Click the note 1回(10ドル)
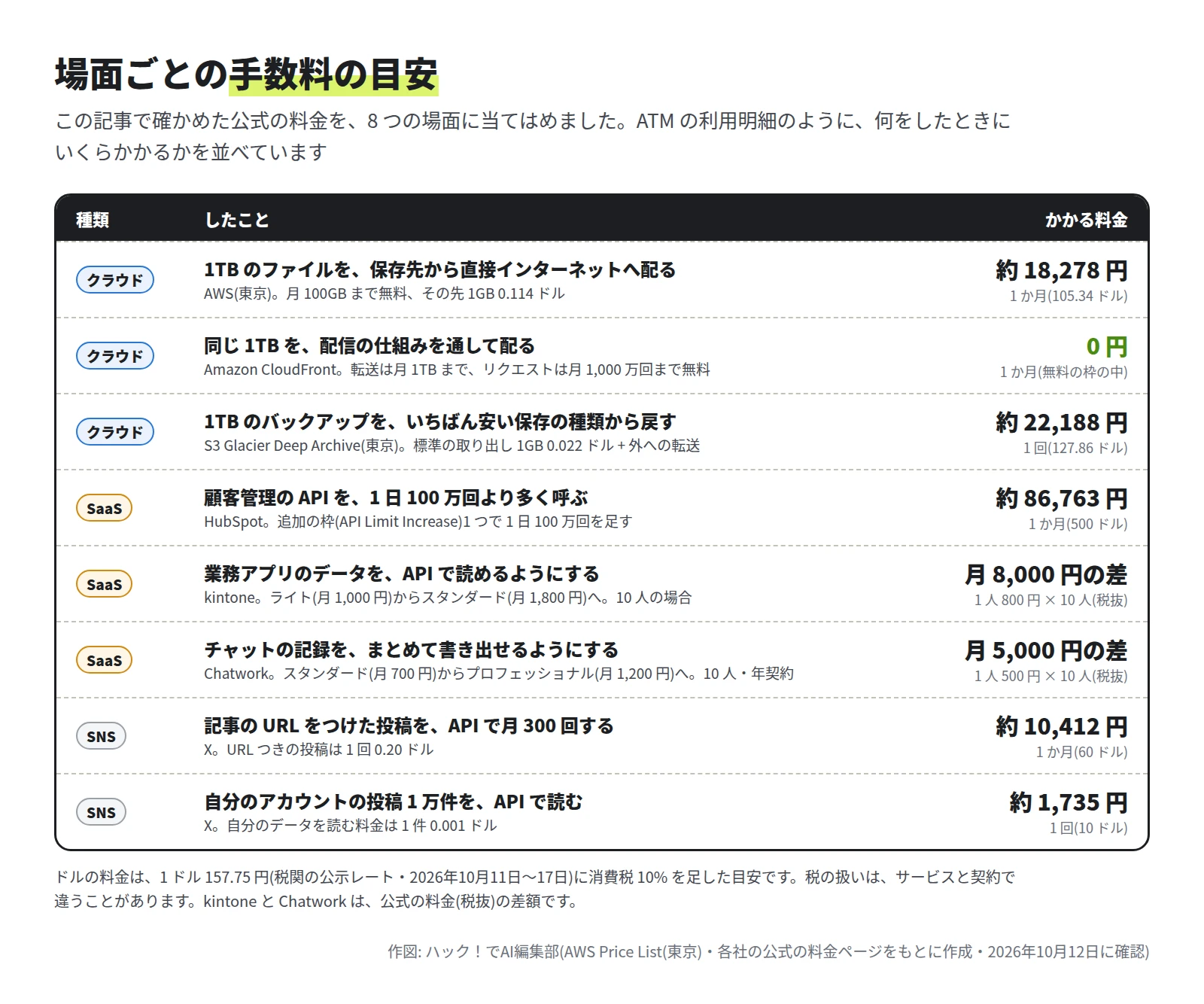 (x=1088, y=828)
